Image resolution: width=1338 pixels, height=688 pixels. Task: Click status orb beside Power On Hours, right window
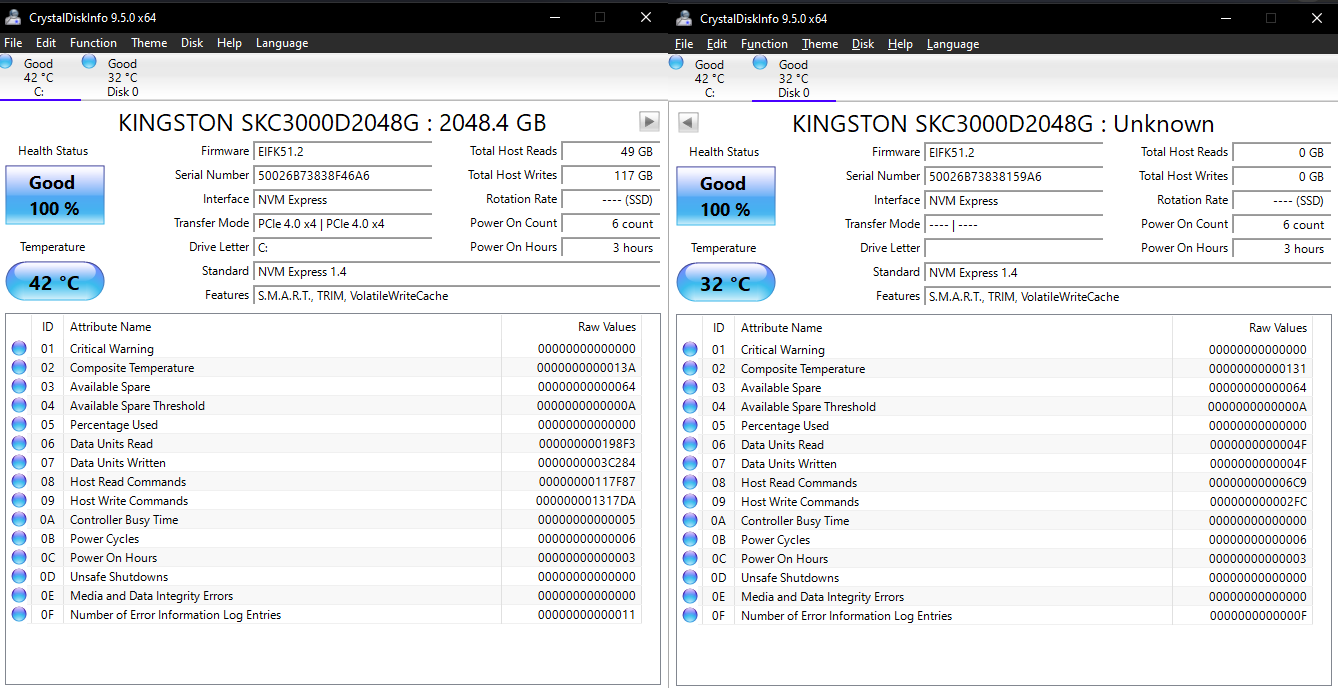(690, 559)
